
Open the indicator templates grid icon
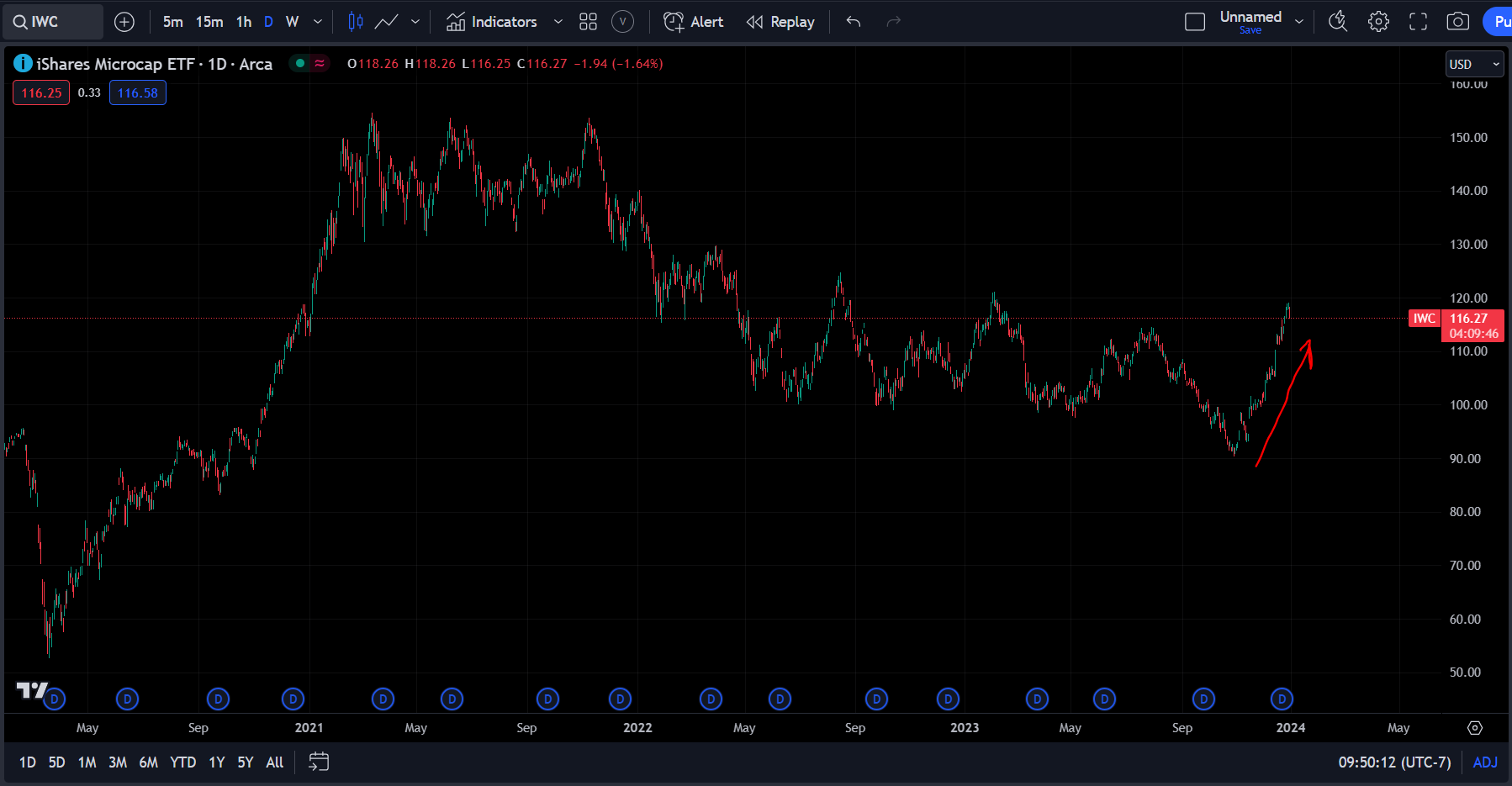[588, 22]
